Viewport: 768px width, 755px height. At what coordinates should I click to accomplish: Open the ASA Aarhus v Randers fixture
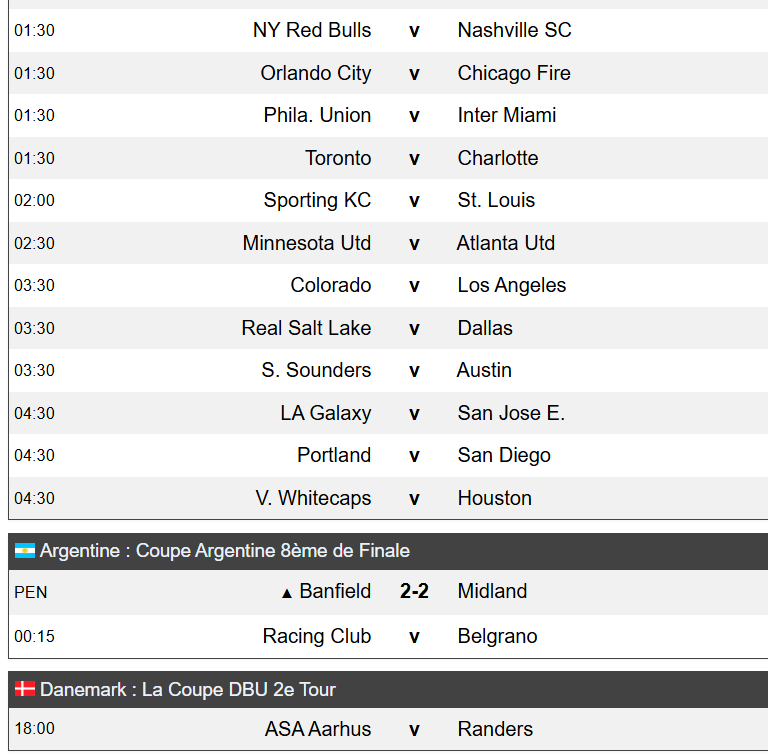tap(388, 729)
